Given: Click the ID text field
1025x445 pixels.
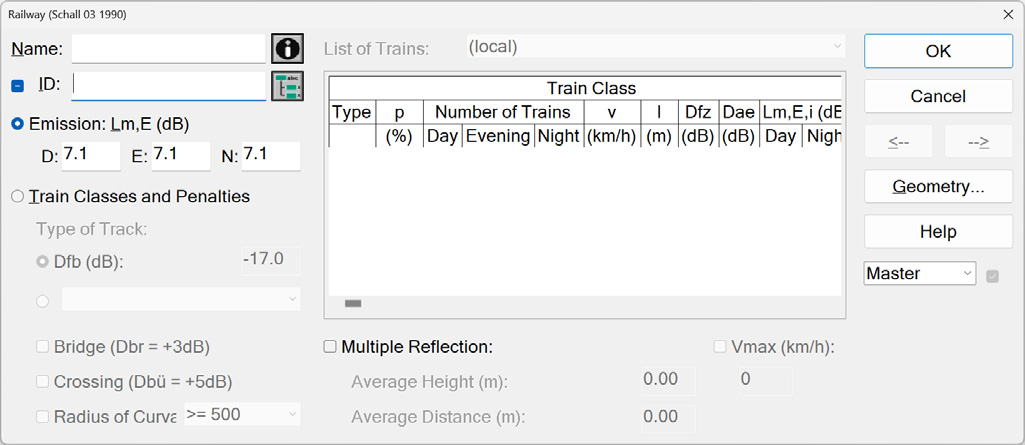Looking at the screenshot, I should [x=169, y=86].
